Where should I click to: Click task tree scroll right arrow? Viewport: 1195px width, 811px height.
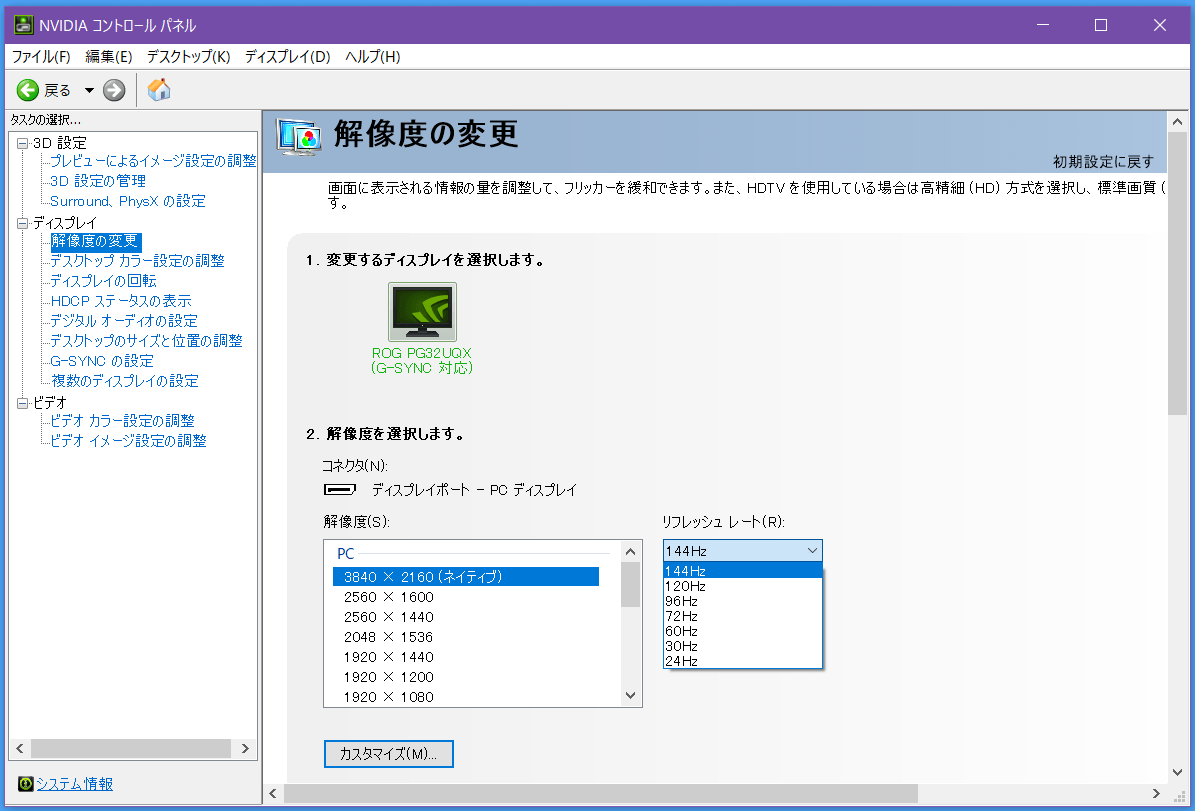tap(245, 748)
